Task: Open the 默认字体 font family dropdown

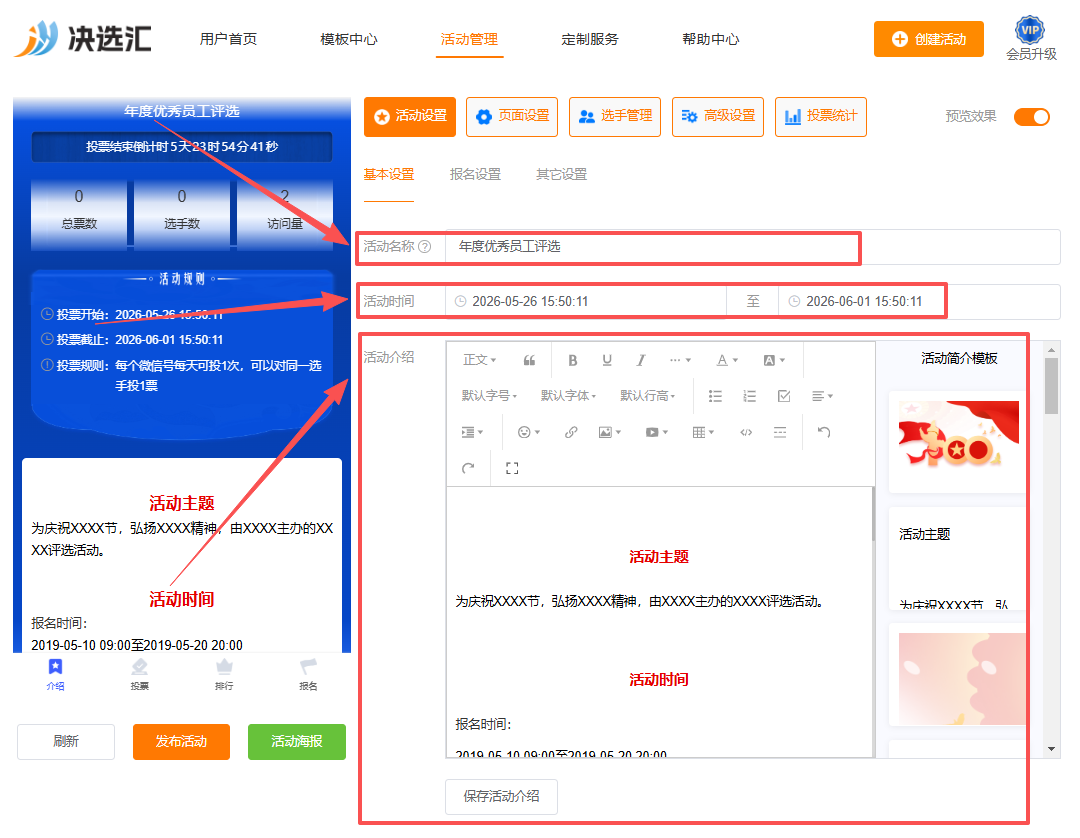Action: 568,396
